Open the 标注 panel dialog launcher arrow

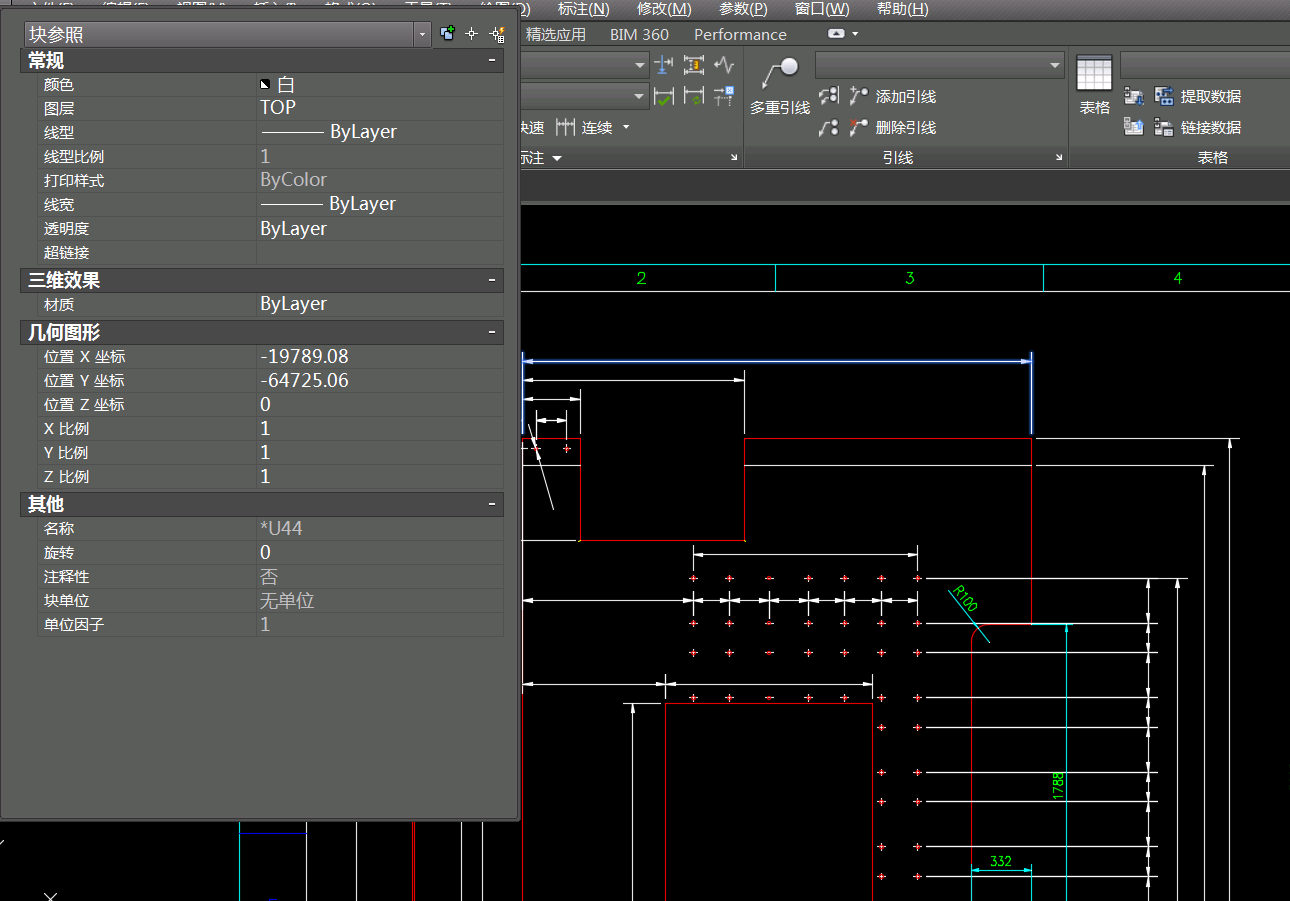coord(734,158)
